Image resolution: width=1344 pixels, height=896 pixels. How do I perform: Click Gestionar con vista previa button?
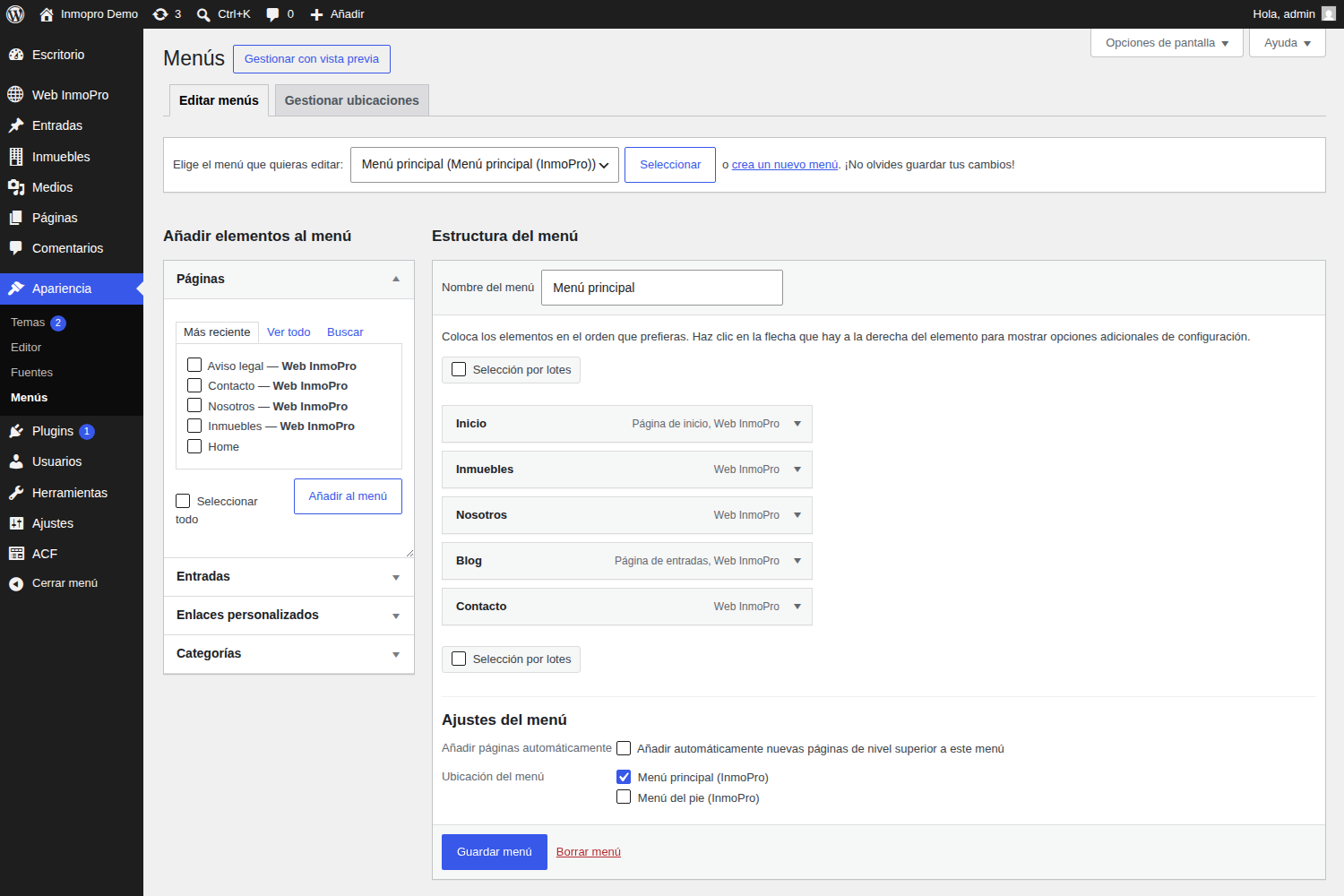pos(312,59)
